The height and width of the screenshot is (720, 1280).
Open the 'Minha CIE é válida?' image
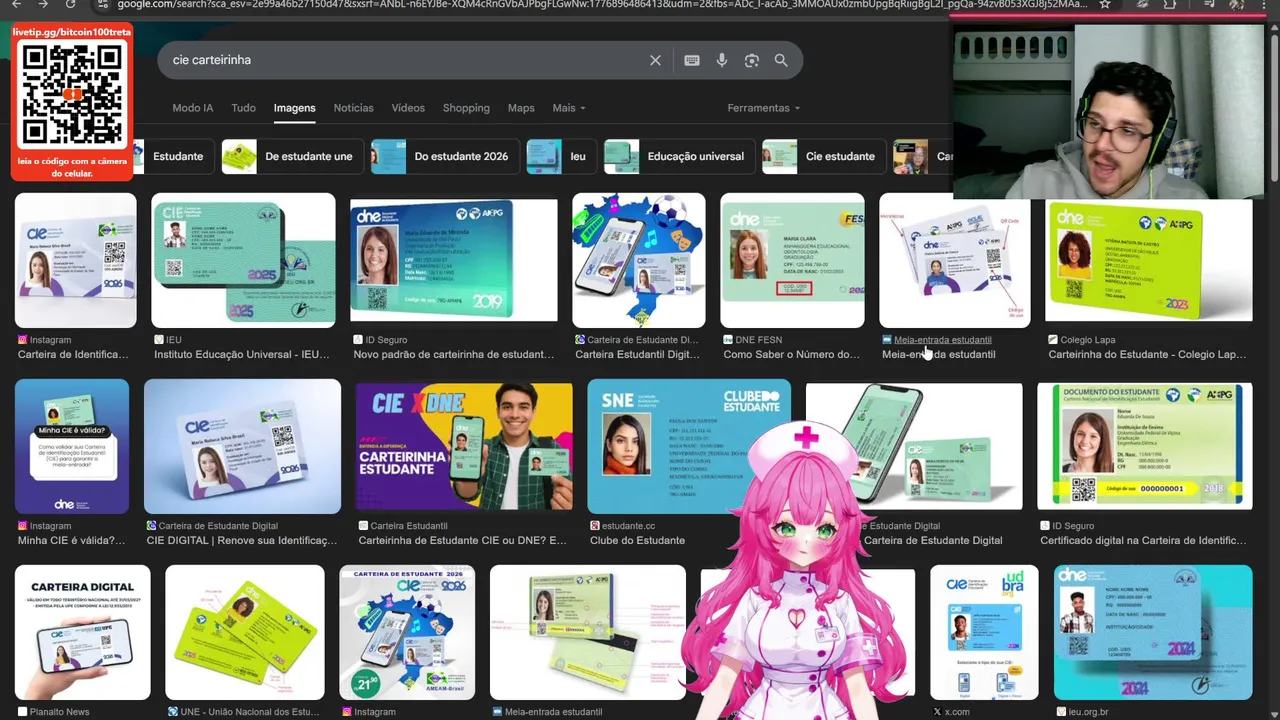72,446
